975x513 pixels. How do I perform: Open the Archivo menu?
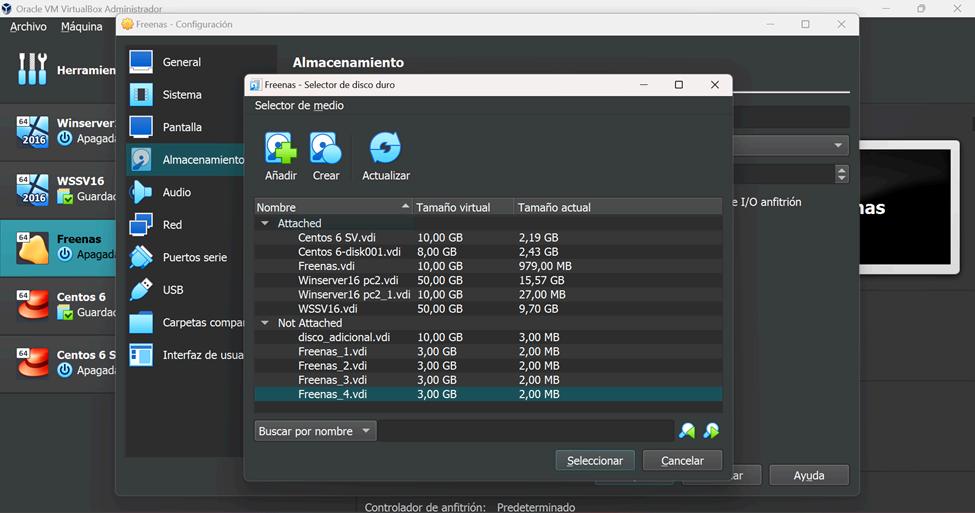(28, 27)
